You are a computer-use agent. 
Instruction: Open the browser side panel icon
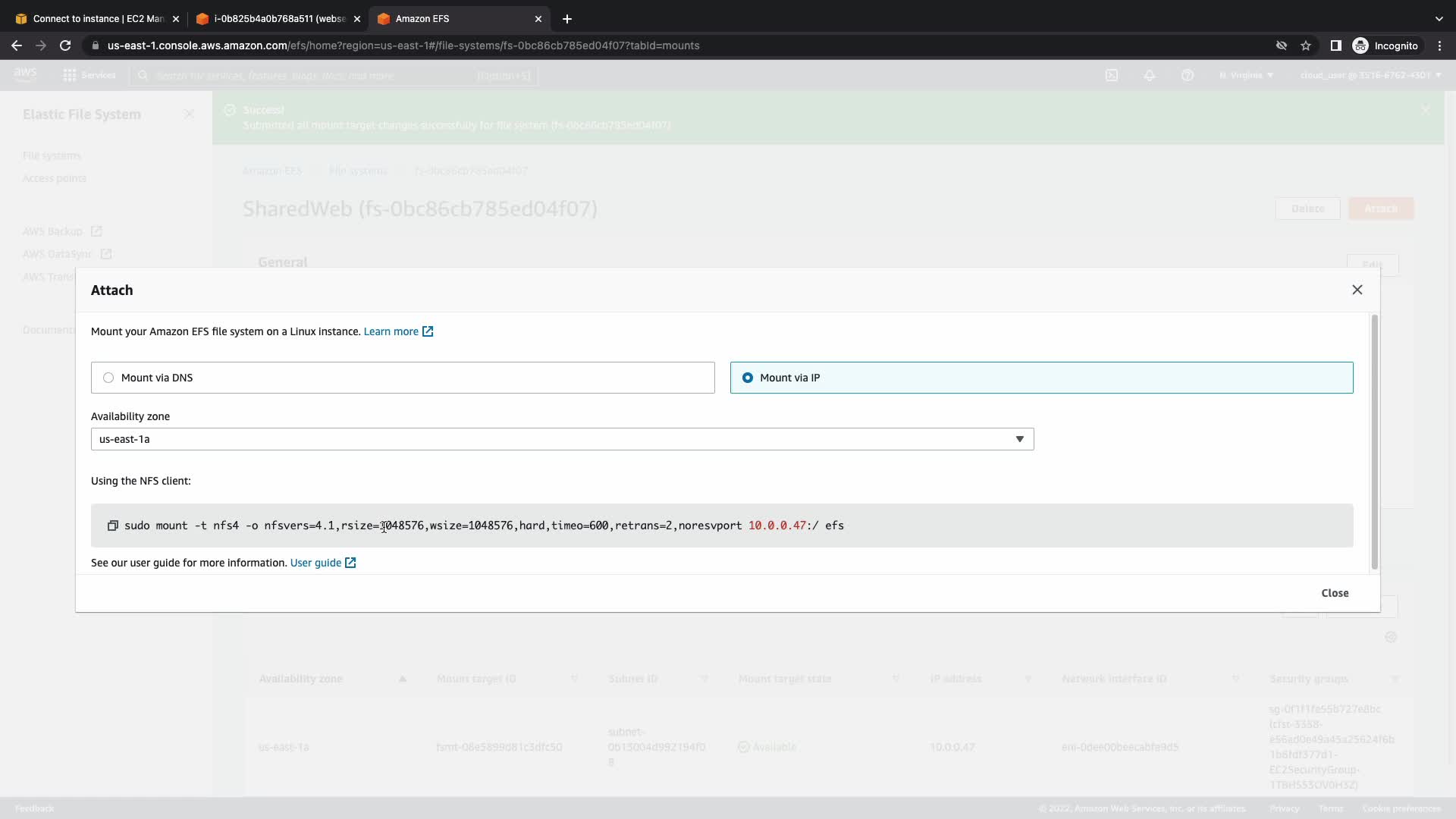(1335, 45)
